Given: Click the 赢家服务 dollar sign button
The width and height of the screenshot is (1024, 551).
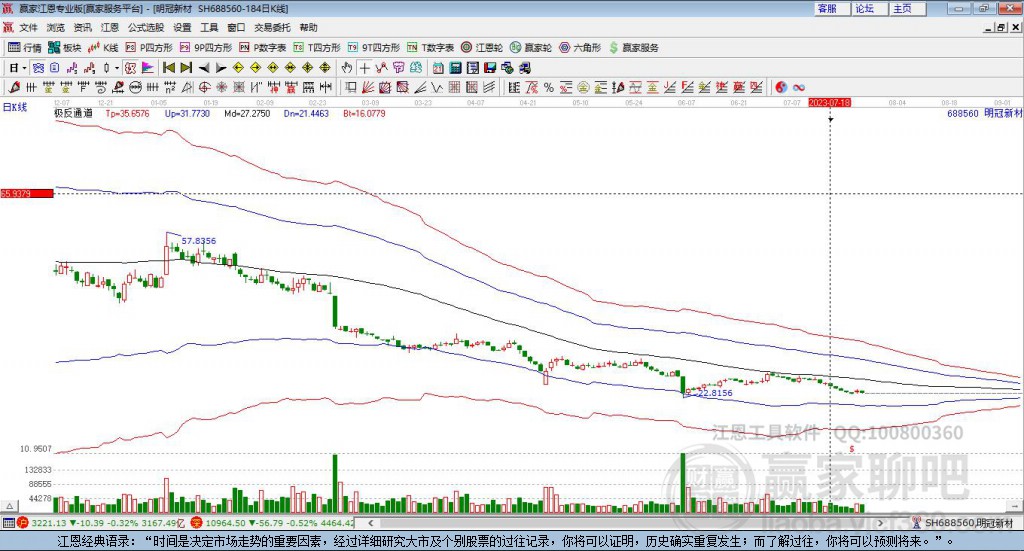Looking at the screenshot, I should (x=634, y=47).
